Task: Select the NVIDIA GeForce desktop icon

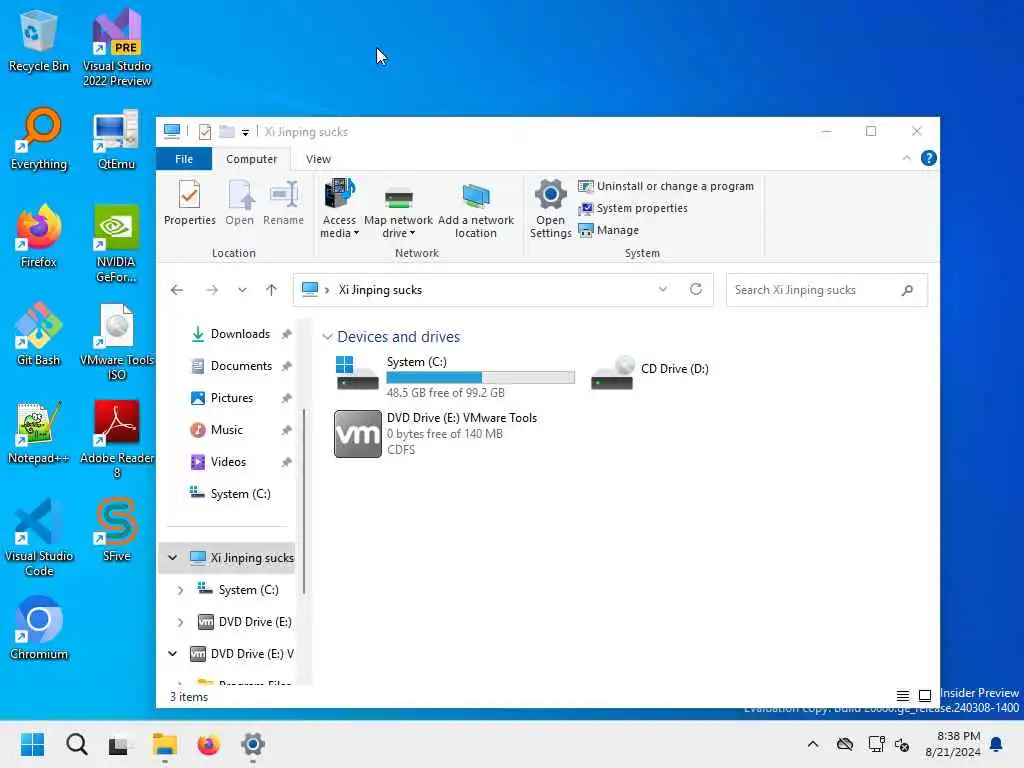Action: pyautogui.click(x=116, y=244)
